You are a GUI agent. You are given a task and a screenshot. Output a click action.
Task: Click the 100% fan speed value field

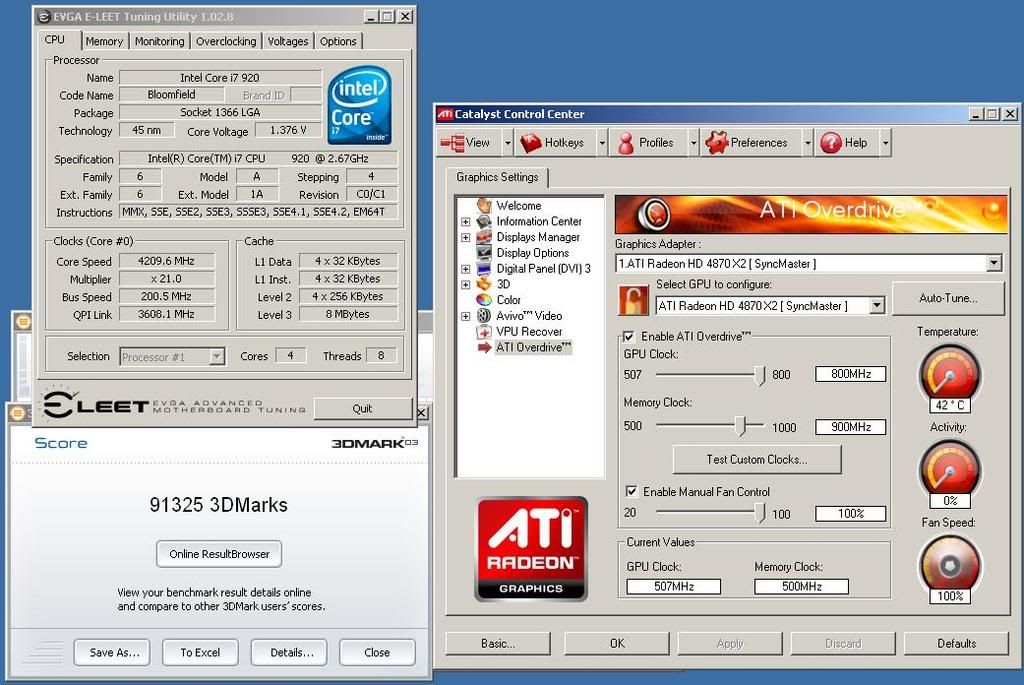click(x=850, y=514)
